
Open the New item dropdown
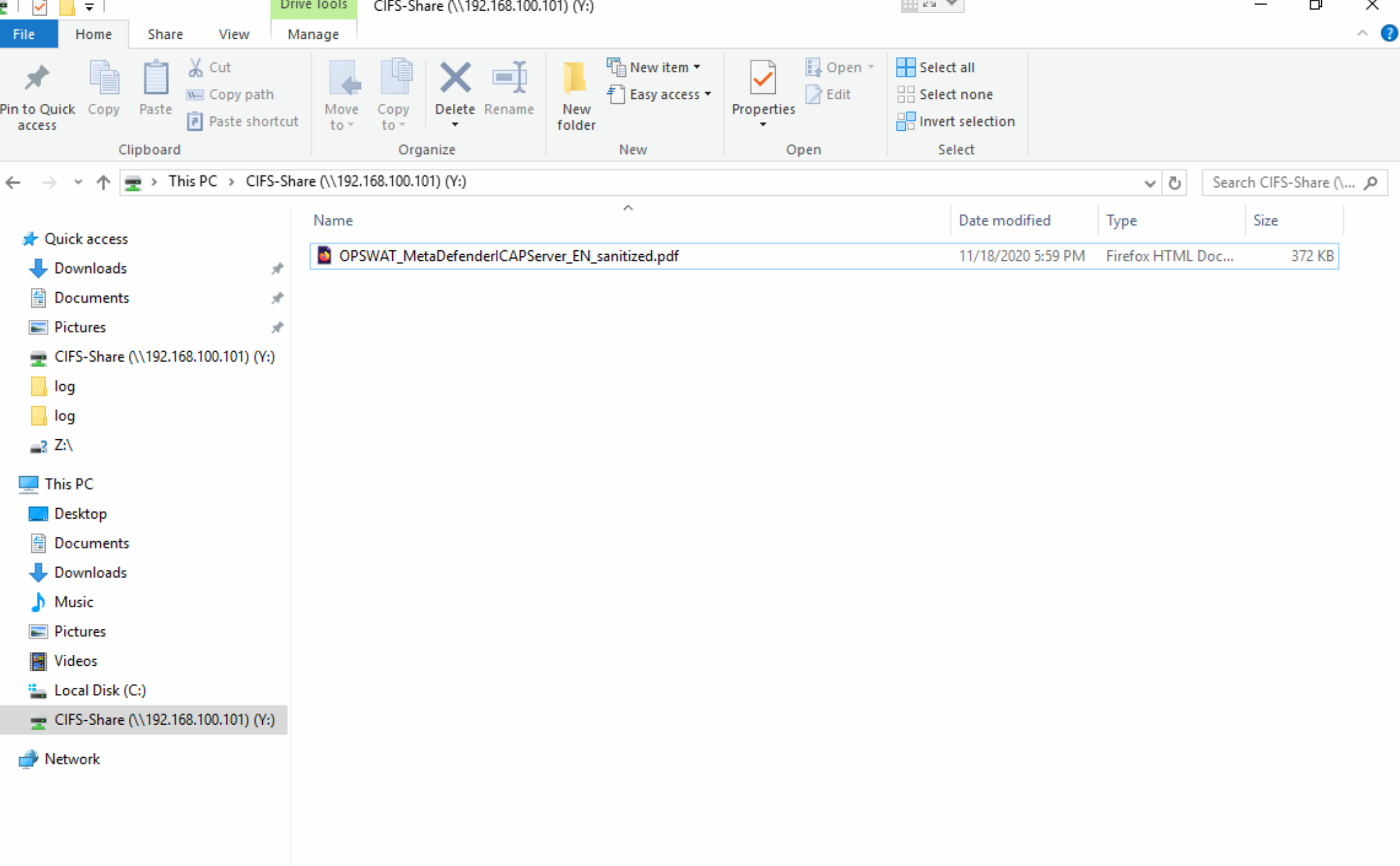click(x=654, y=67)
